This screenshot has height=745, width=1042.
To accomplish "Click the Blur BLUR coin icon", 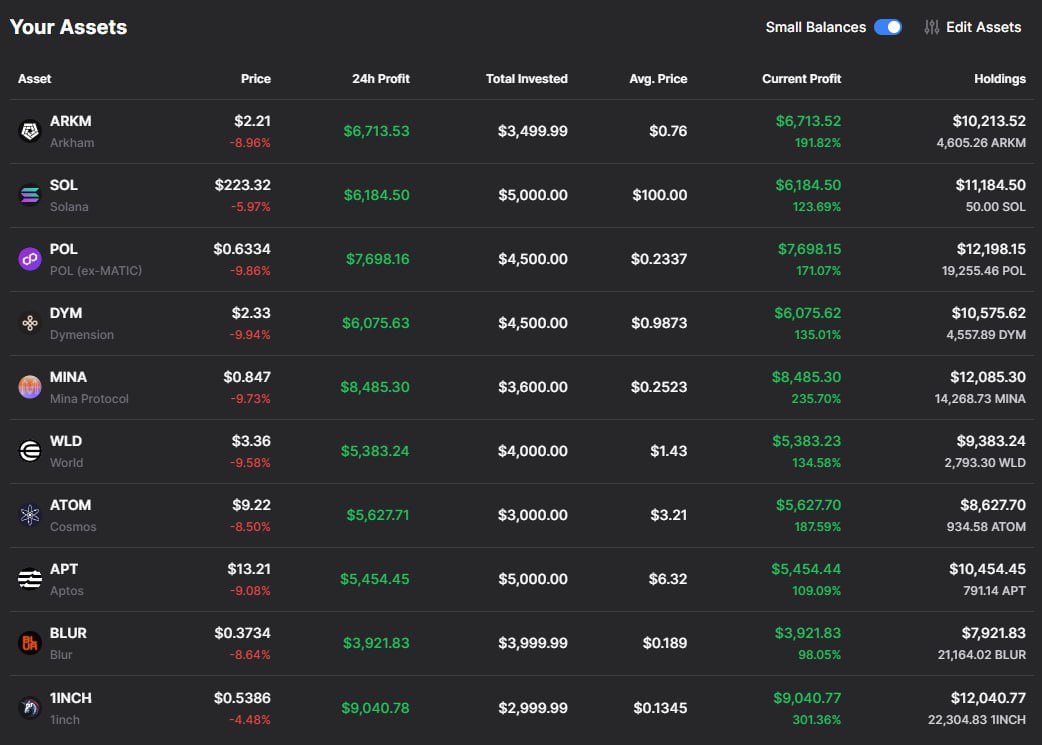I will click(30, 643).
